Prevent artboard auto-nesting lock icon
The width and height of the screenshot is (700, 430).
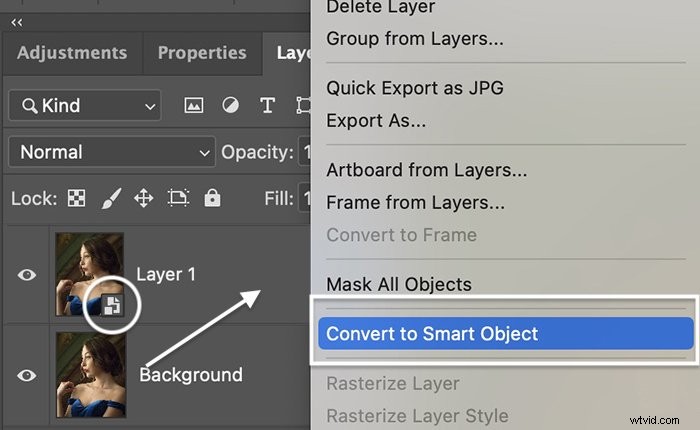coord(178,198)
